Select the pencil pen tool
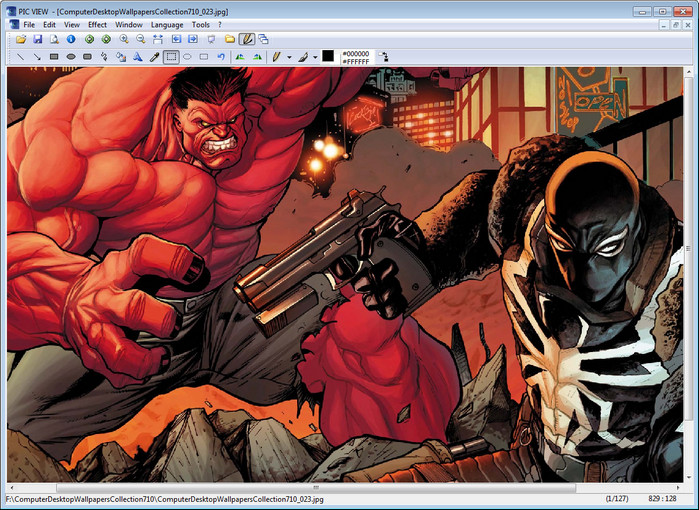Image resolution: width=699 pixels, height=510 pixels. 276,57
